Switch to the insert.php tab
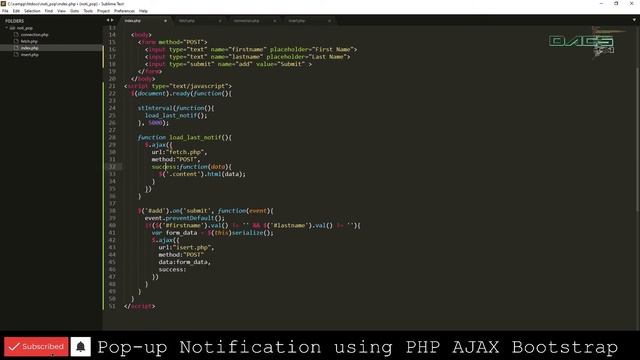 (308, 20)
